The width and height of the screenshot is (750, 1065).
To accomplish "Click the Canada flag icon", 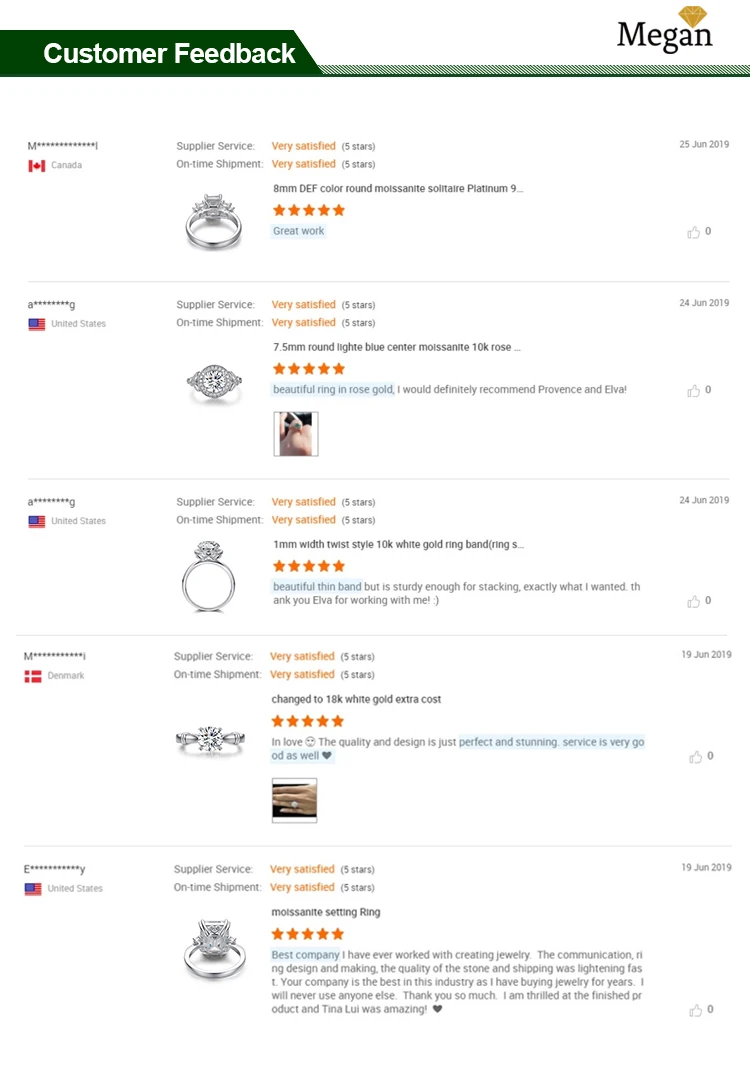I will tap(37, 165).
